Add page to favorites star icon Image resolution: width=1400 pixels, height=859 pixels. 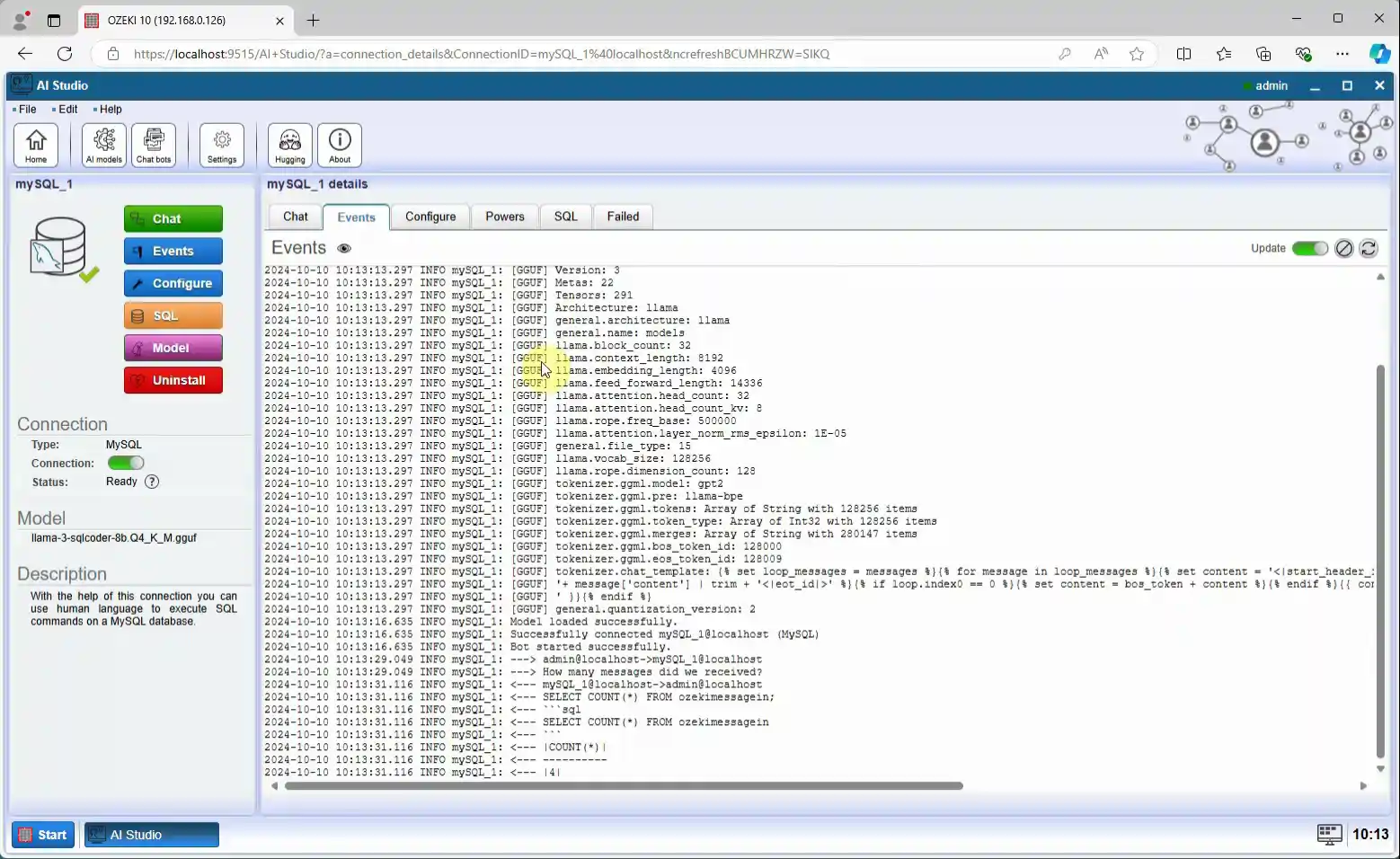click(1137, 54)
